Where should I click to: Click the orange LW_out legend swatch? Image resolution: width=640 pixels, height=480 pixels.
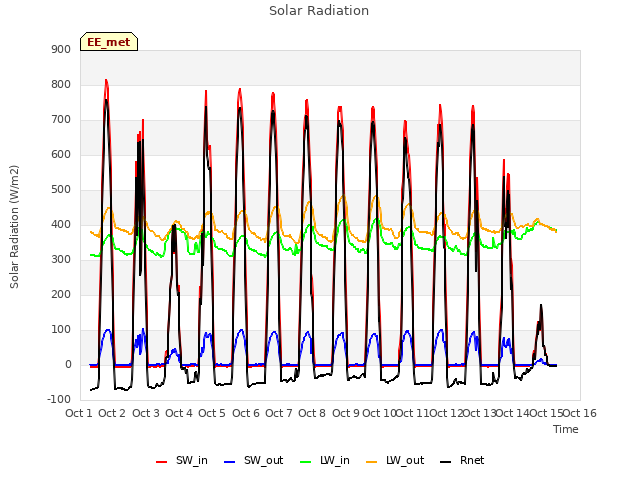[372, 462]
